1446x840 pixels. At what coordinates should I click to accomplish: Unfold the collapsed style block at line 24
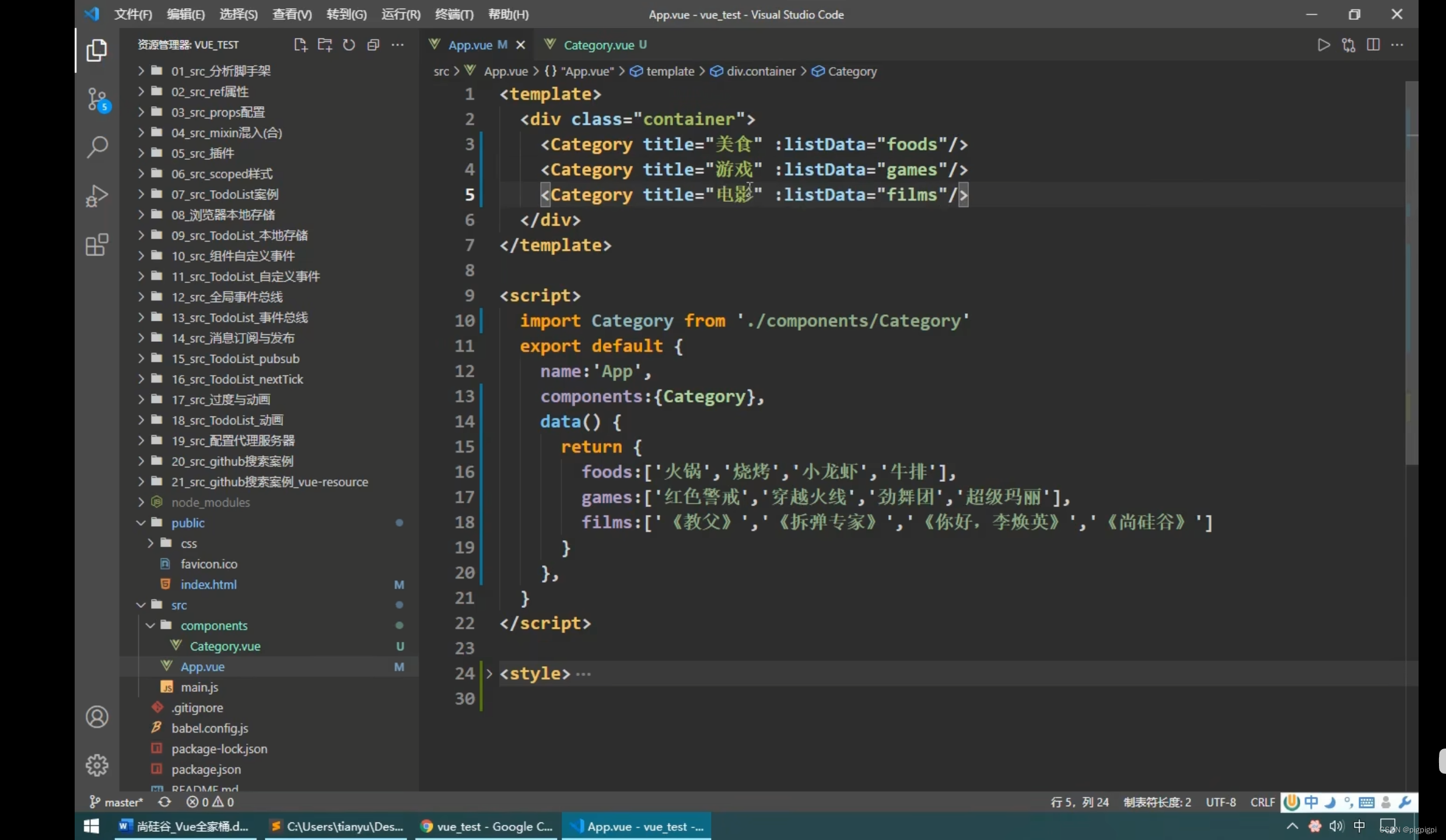point(489,674)
